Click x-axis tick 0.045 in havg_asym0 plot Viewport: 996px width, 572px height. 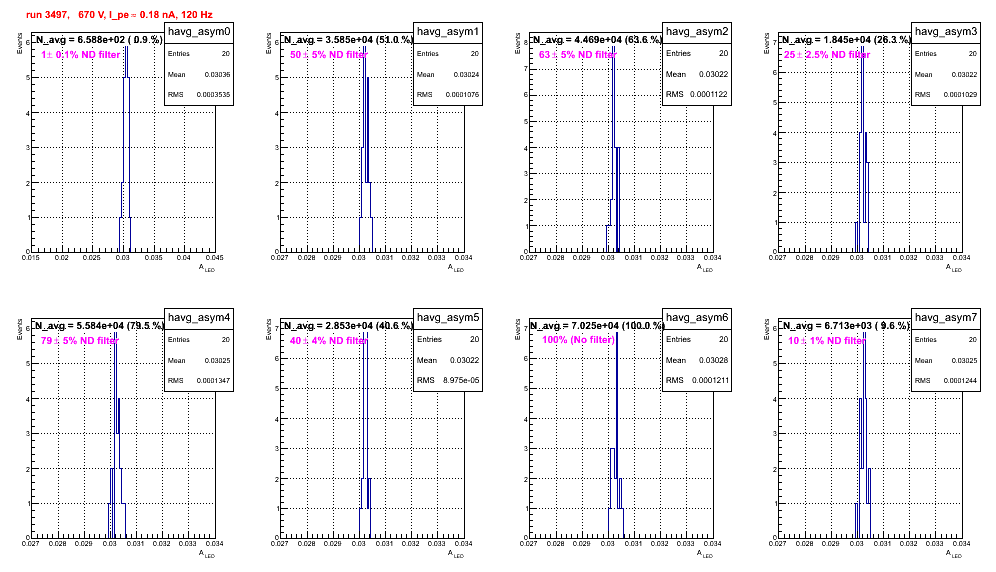tap(214, 258)
